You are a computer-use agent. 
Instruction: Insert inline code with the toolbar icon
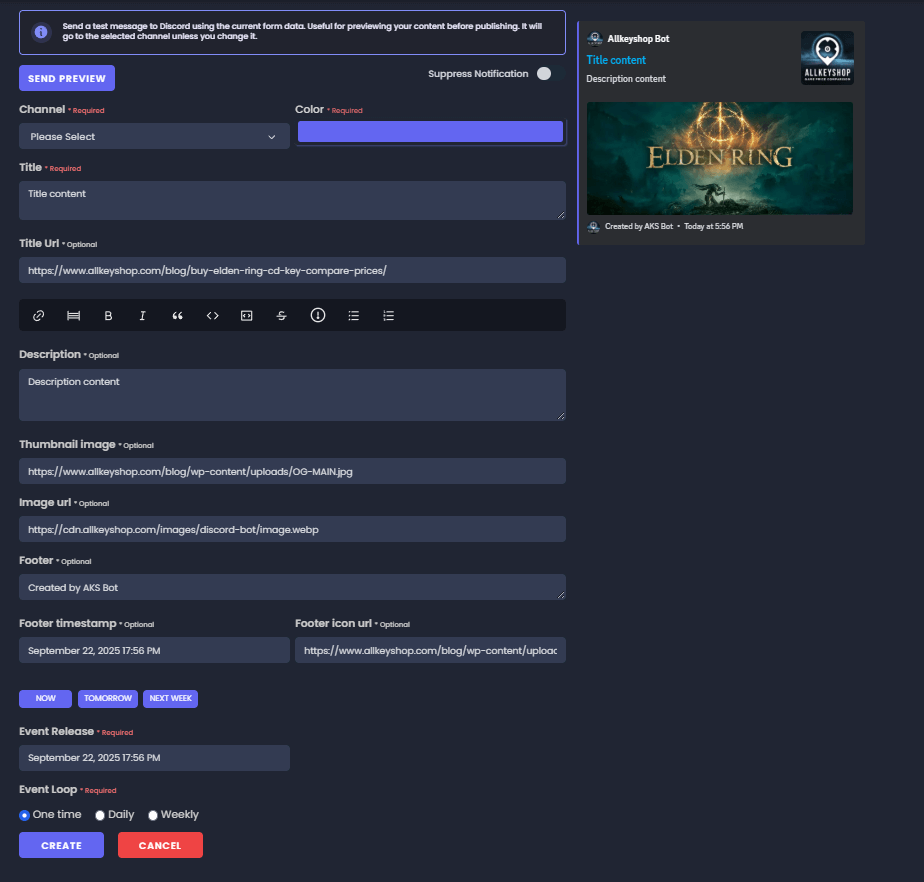[x=213, y=315]
